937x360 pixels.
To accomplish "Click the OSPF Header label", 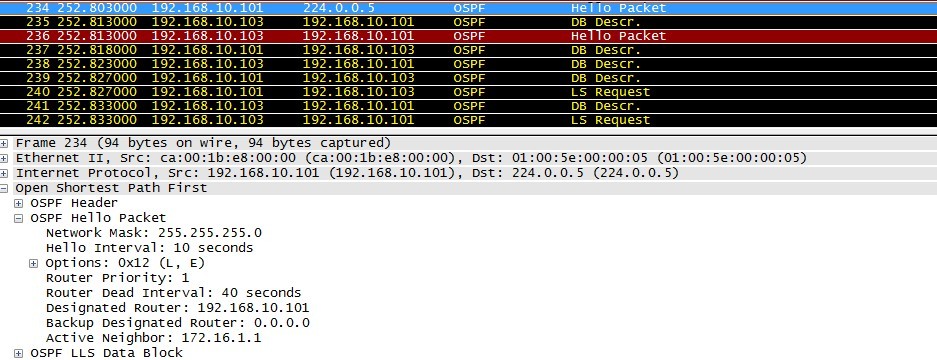I will (74, 203).
